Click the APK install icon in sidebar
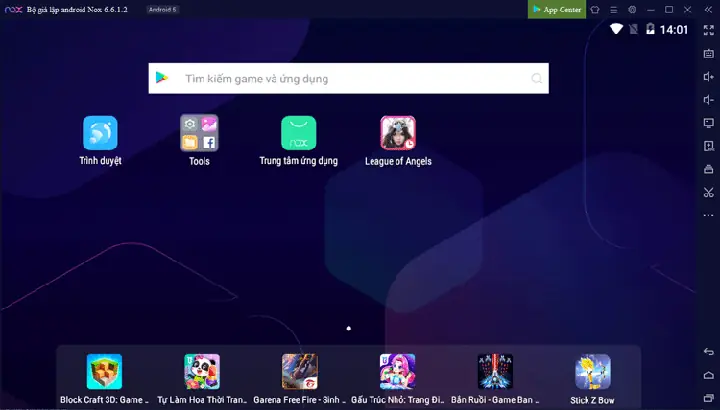720x410 pixels. pyautogui.click(x=709, y=146)
